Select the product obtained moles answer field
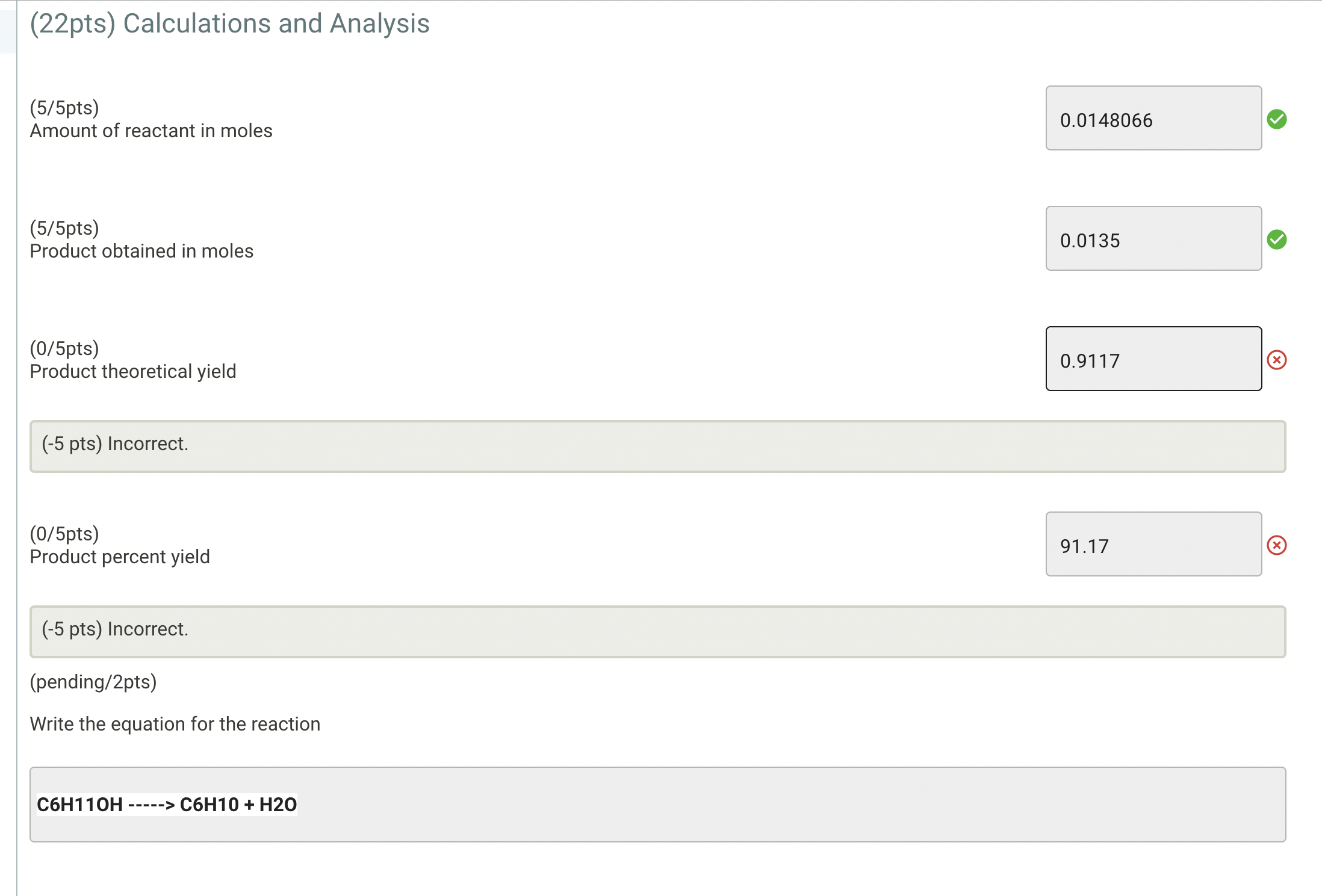This screenshot has width=1322, height=896. pyautogui.click(x=1153, y=239)
